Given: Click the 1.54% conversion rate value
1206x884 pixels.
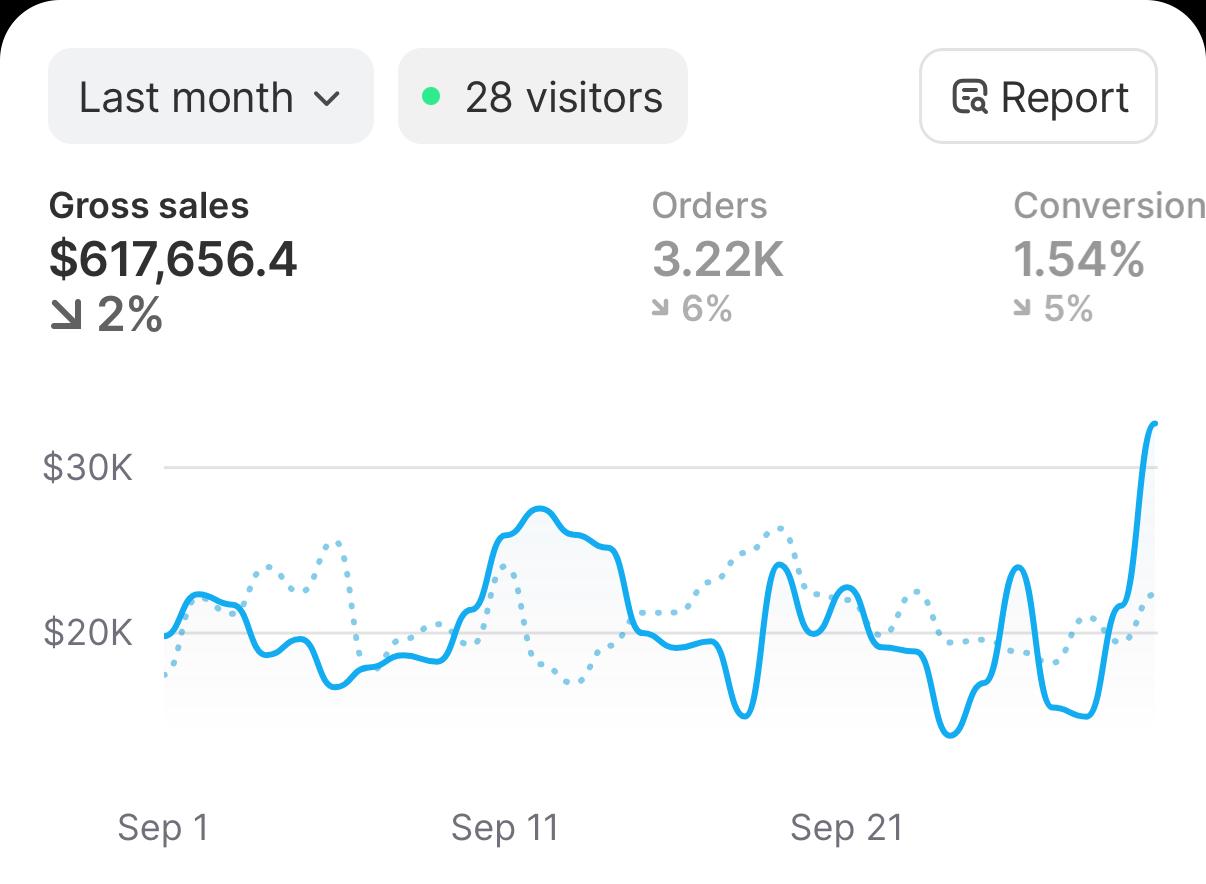Looking at the screenshot, I should point(1079,260).
